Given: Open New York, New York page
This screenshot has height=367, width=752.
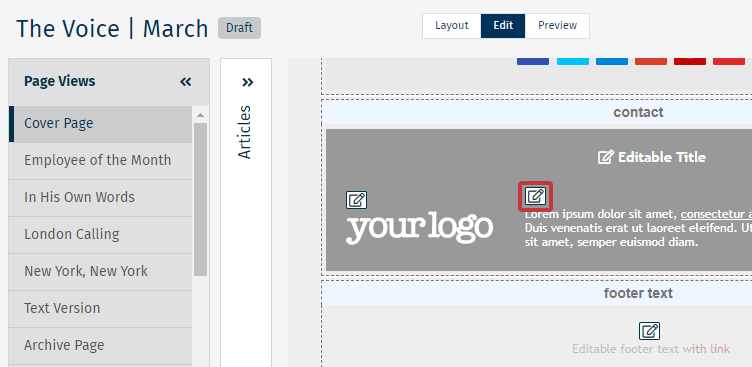Looking at the screenshot, I should (101, 272).
